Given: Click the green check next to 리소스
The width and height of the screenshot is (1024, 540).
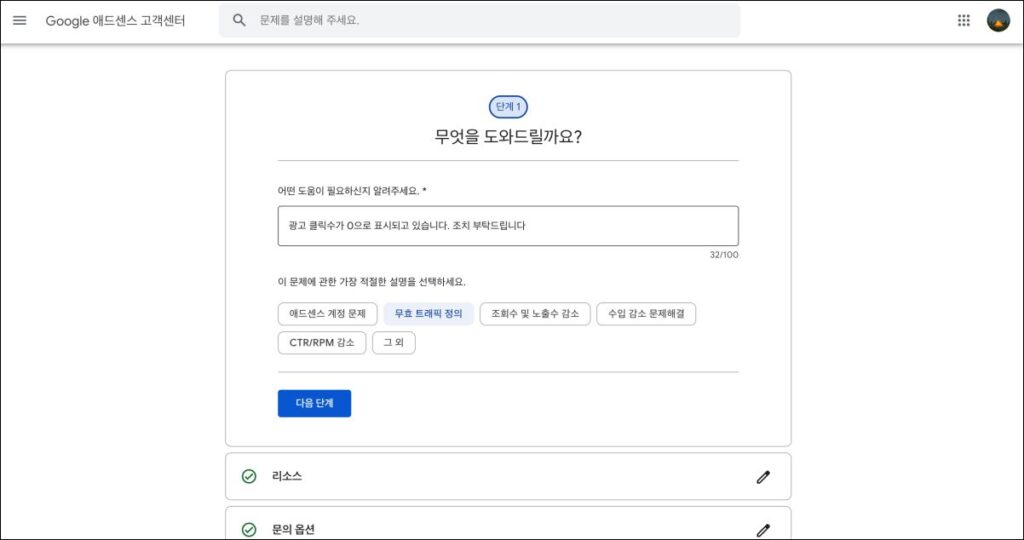Looking at the screenshot, I should click(x=249, y=477).
